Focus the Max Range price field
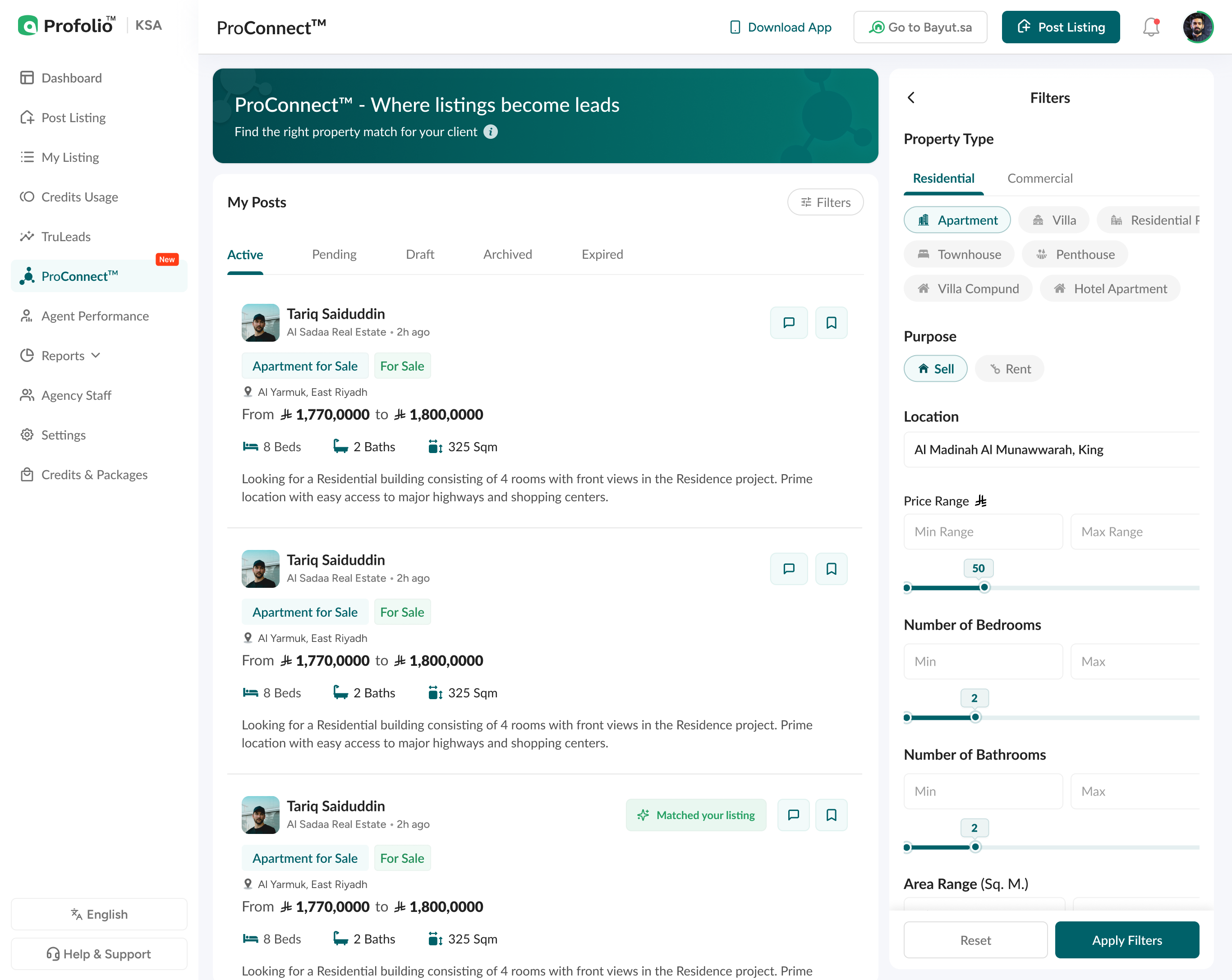Viewport: 1232px width, 980px height. (x=1135, y=531)
